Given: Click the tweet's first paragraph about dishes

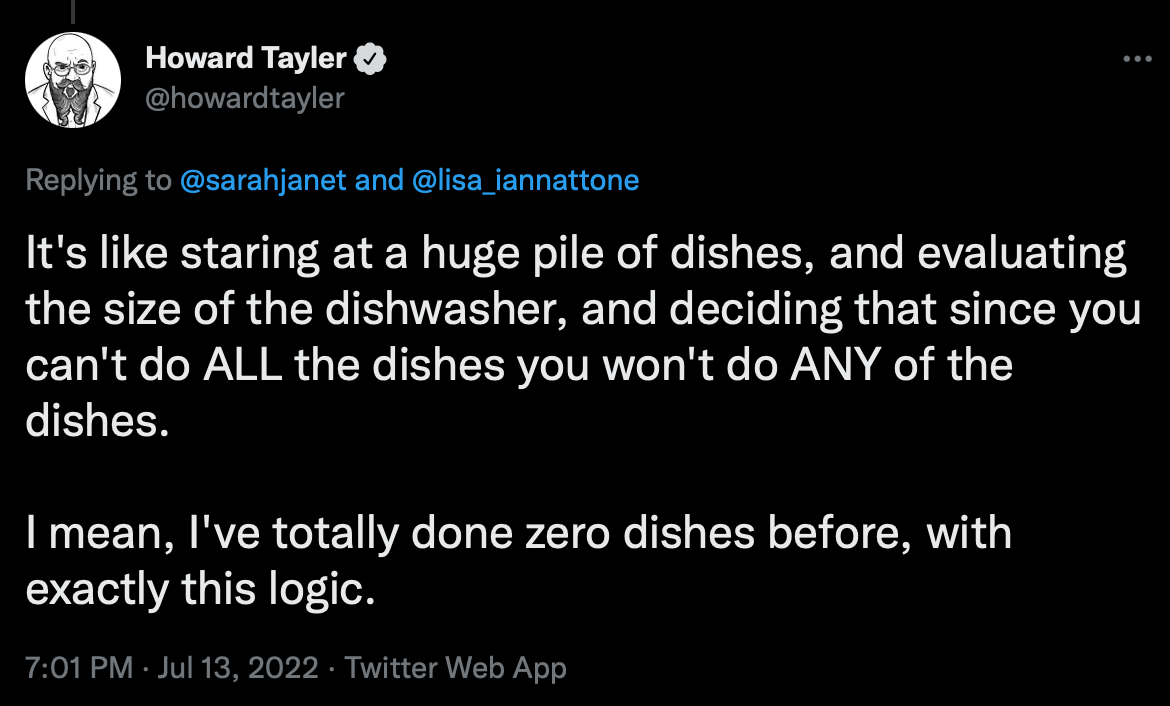Looking at the screenshot, I should pos(580,310).
